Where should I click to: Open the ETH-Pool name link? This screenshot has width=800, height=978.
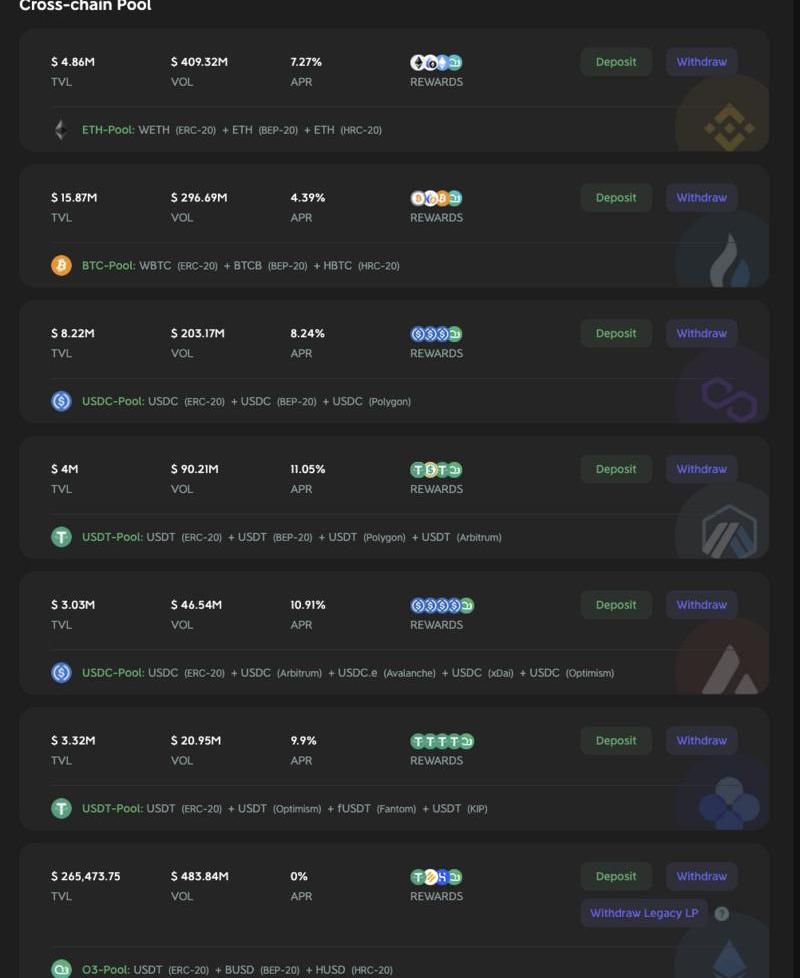108,130
